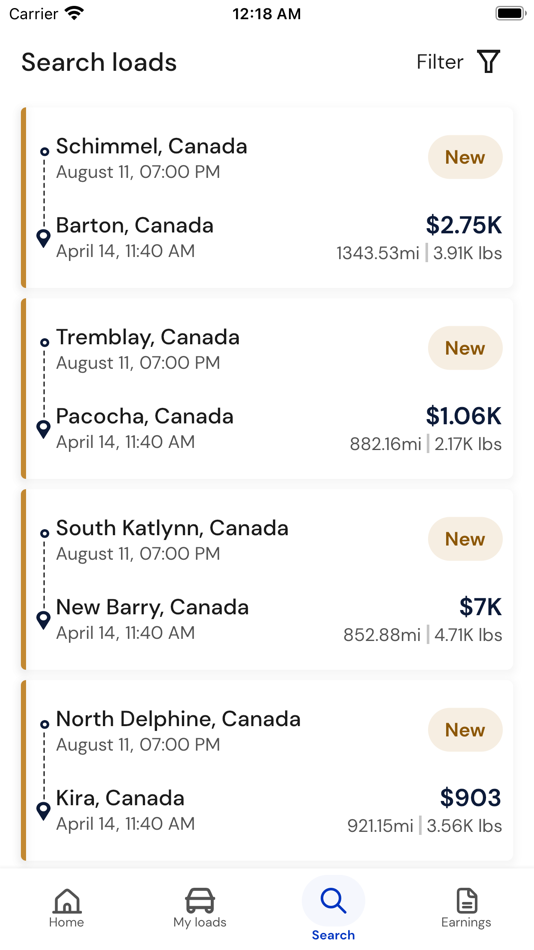The height and width of the screenshot is (950, 534).
Task: Switch to the My loads tab
Action: coord(200,908)
